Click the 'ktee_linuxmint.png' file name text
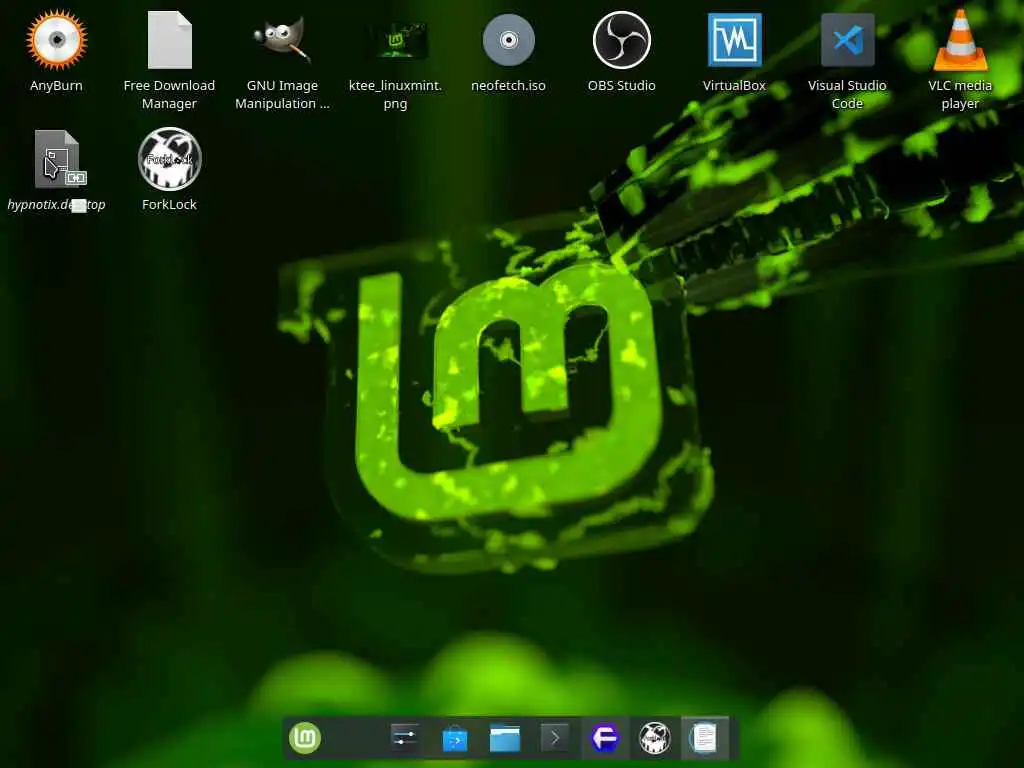This screenshot has width=1024, height=768. coord(395,95)
